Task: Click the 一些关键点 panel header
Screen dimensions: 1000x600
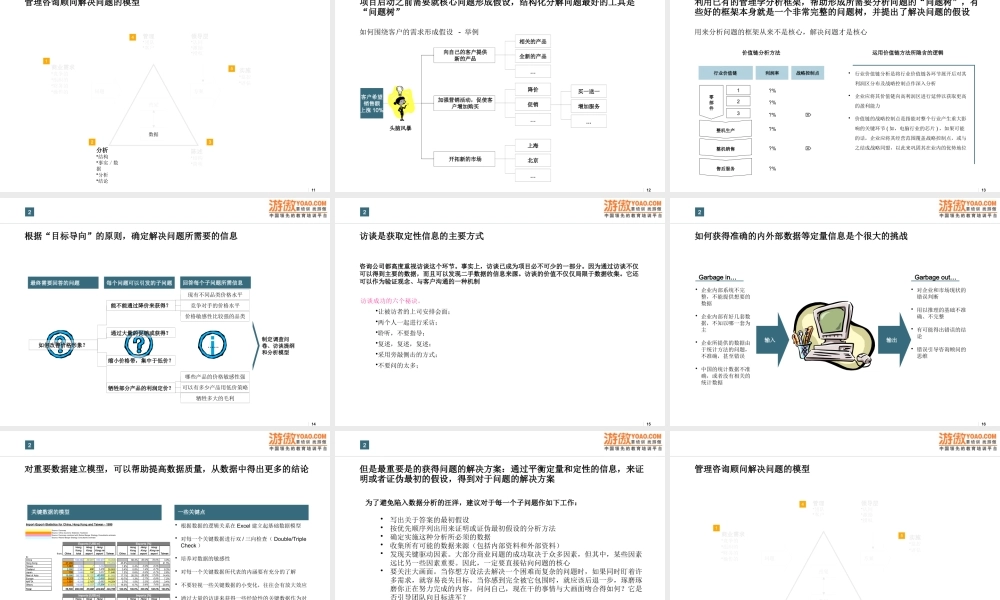Action: click(242, 512)
